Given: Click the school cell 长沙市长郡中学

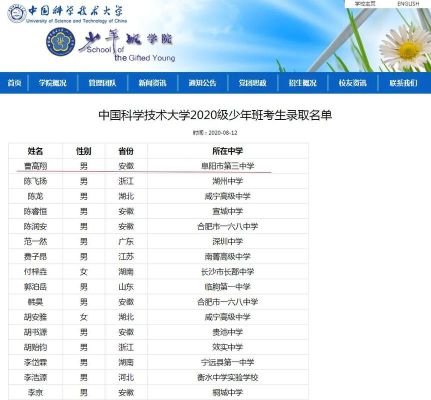Looking at the screenshot, I should tap(228, 272).
